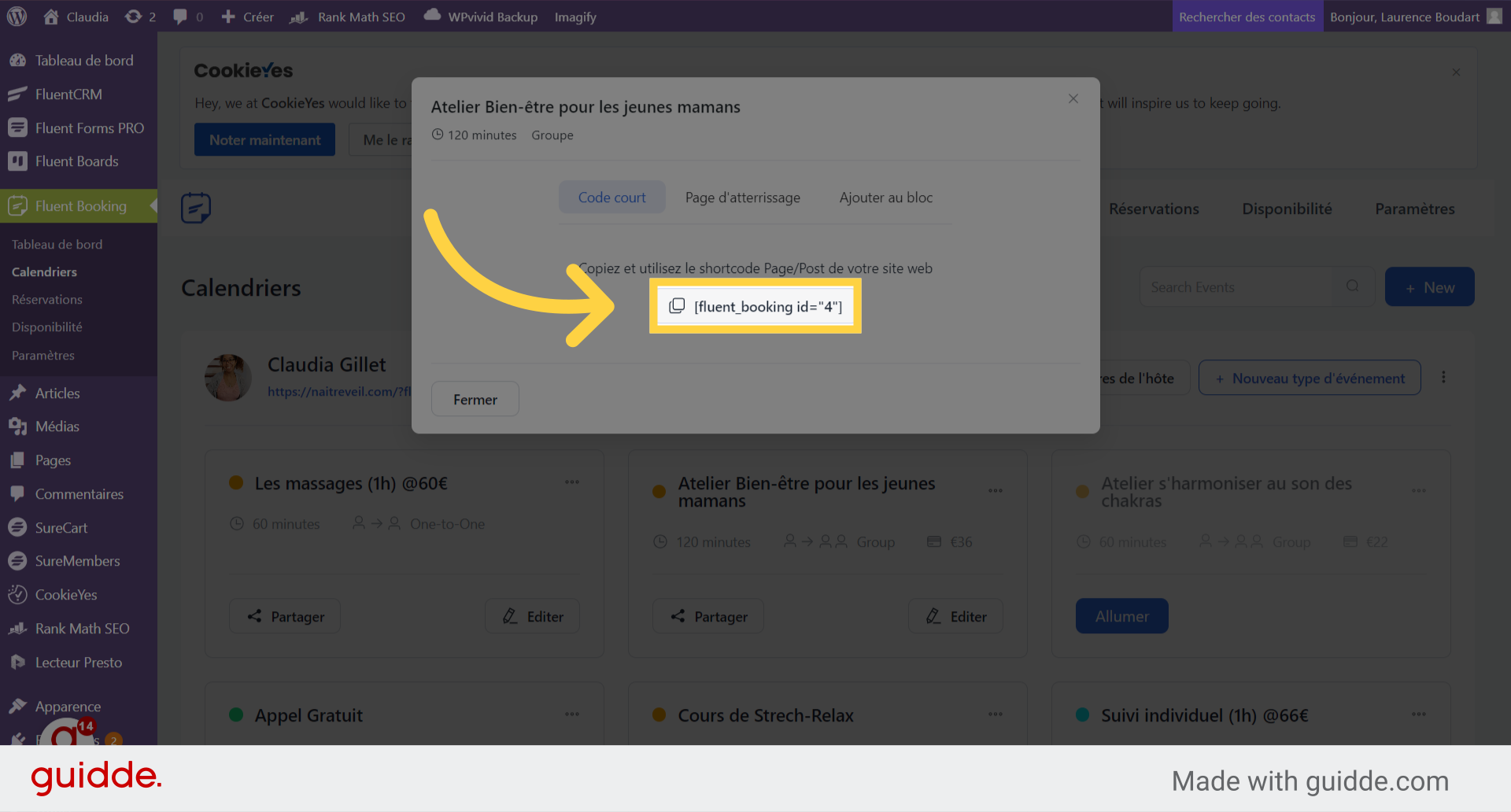Viewport: 1511px width, 812px height.
Task: Open SureMembers in sidebar
Action: [79, 561]
